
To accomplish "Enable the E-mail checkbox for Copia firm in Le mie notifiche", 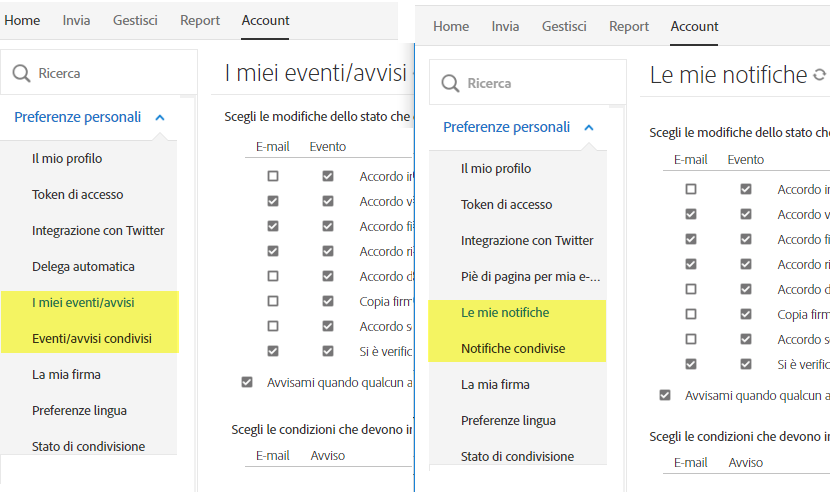I will [691, 314].
